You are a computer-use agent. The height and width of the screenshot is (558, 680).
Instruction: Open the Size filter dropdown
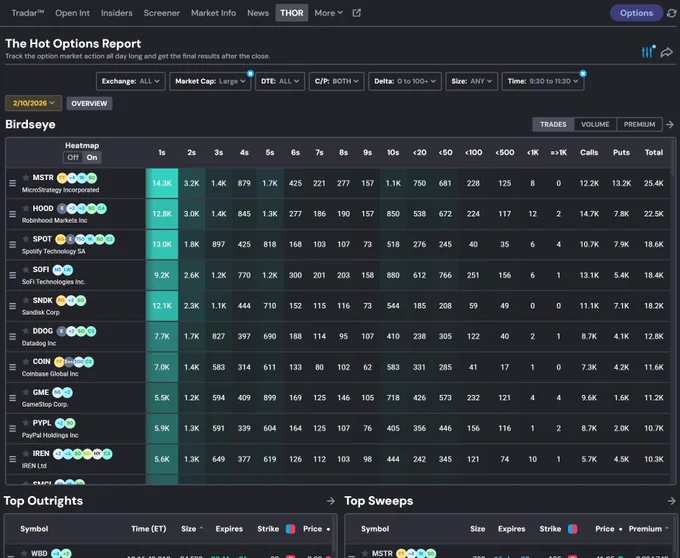pos(471,81)
